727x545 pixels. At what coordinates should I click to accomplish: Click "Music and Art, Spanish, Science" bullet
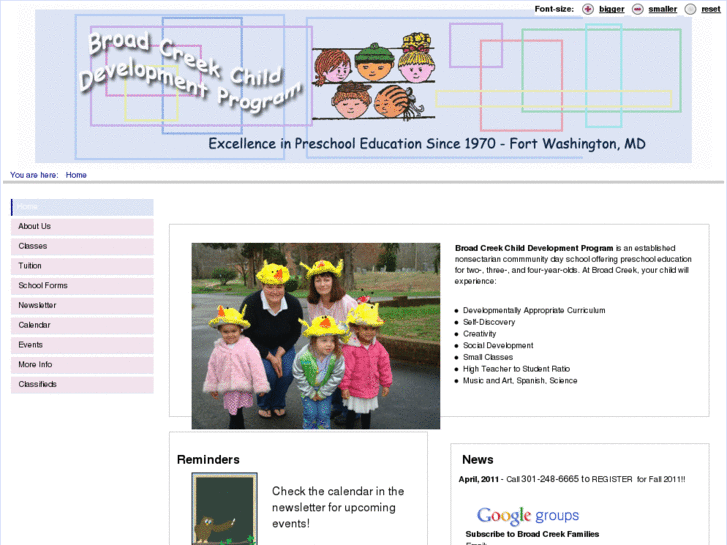(520, 380)
